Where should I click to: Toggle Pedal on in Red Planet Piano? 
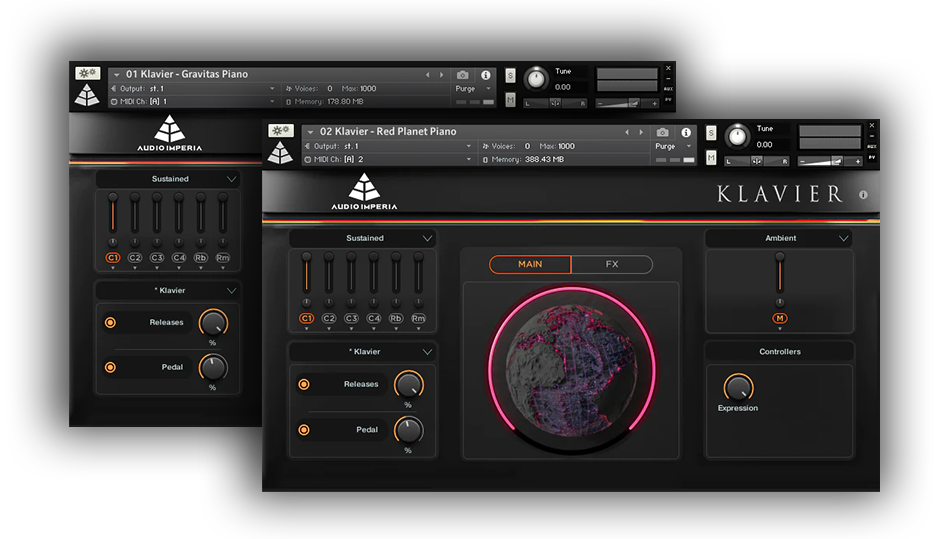(304, 430)
